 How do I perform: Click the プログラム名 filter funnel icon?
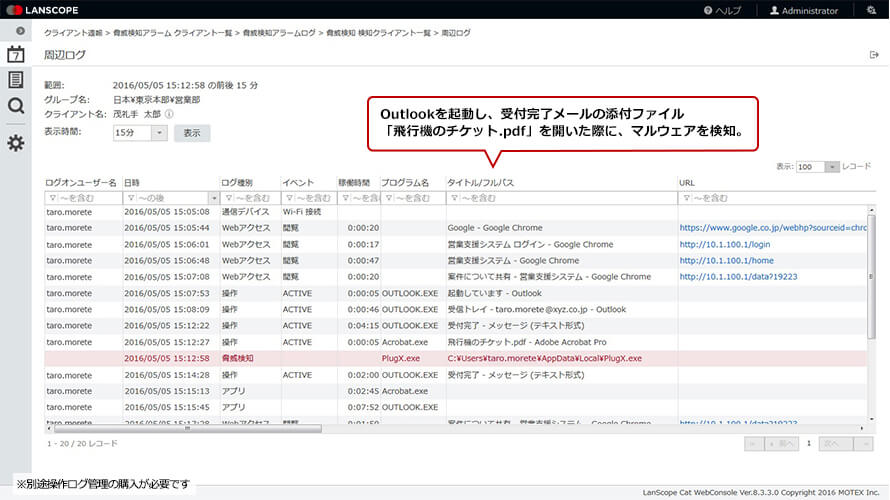coord(389,198)
